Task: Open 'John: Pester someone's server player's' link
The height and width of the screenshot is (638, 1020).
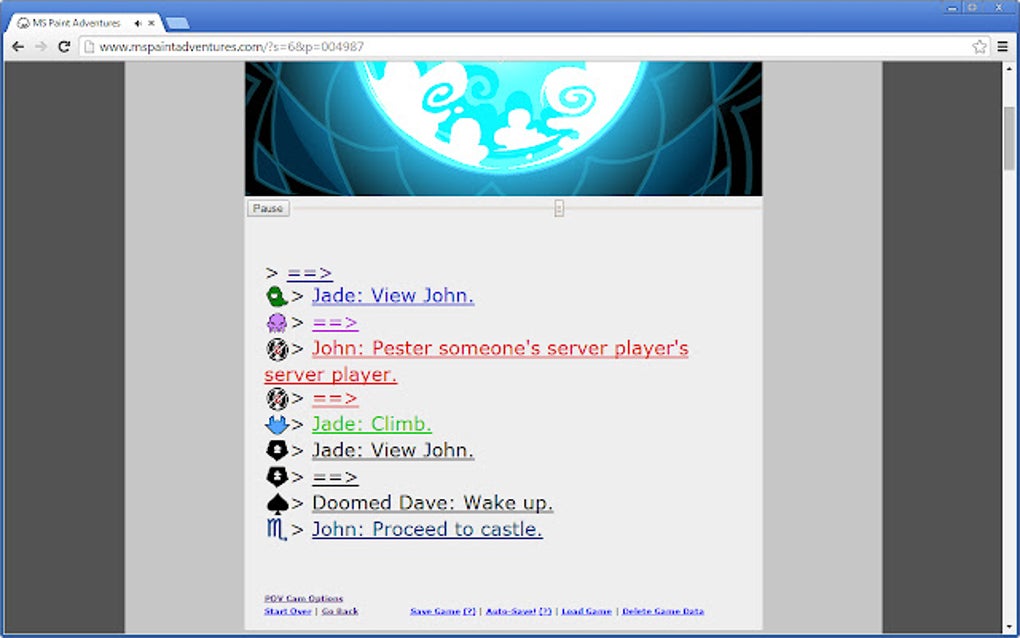Action: coord(500,349)
